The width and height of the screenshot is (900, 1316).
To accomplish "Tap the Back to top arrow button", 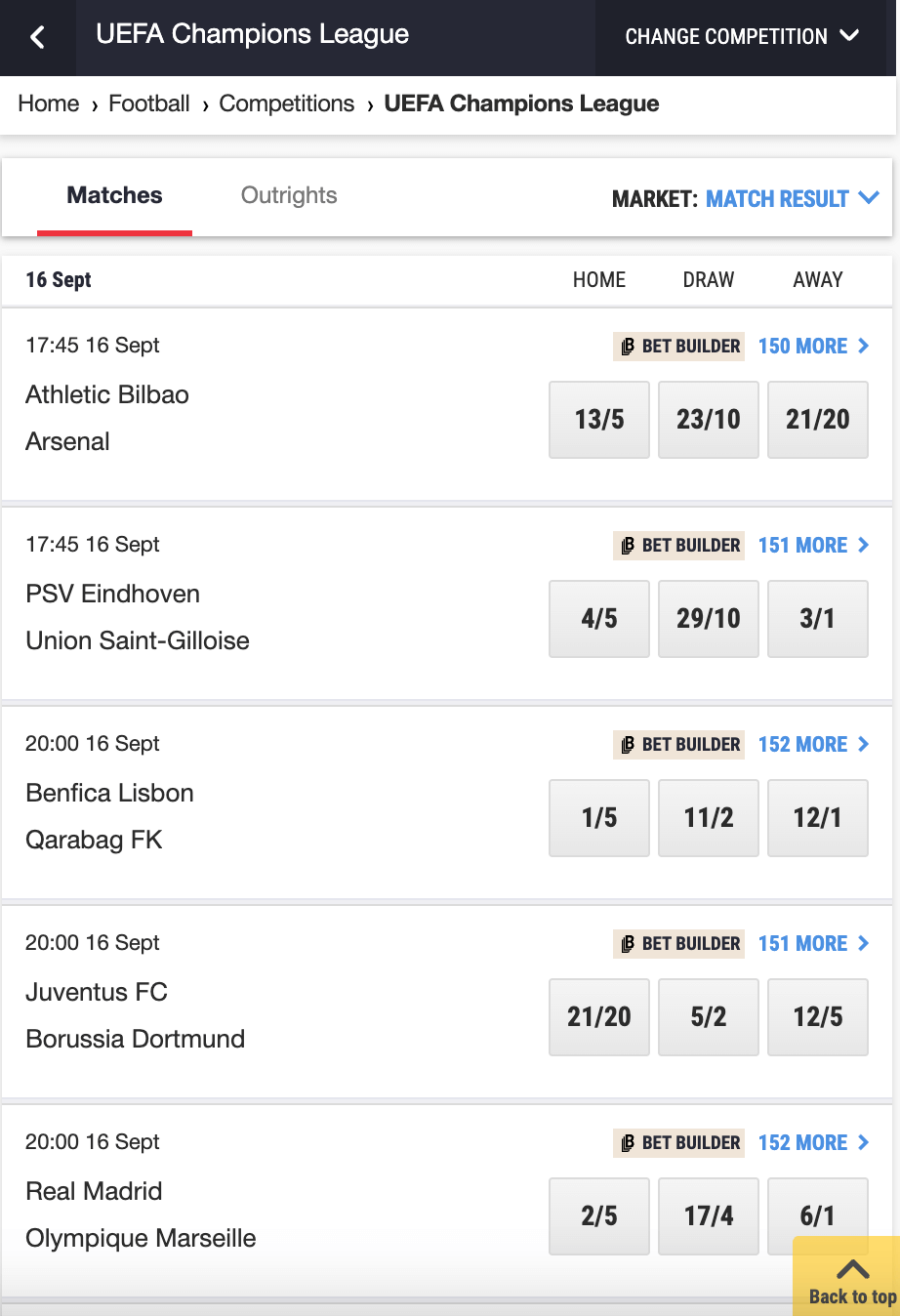I will pos(851,1278).
